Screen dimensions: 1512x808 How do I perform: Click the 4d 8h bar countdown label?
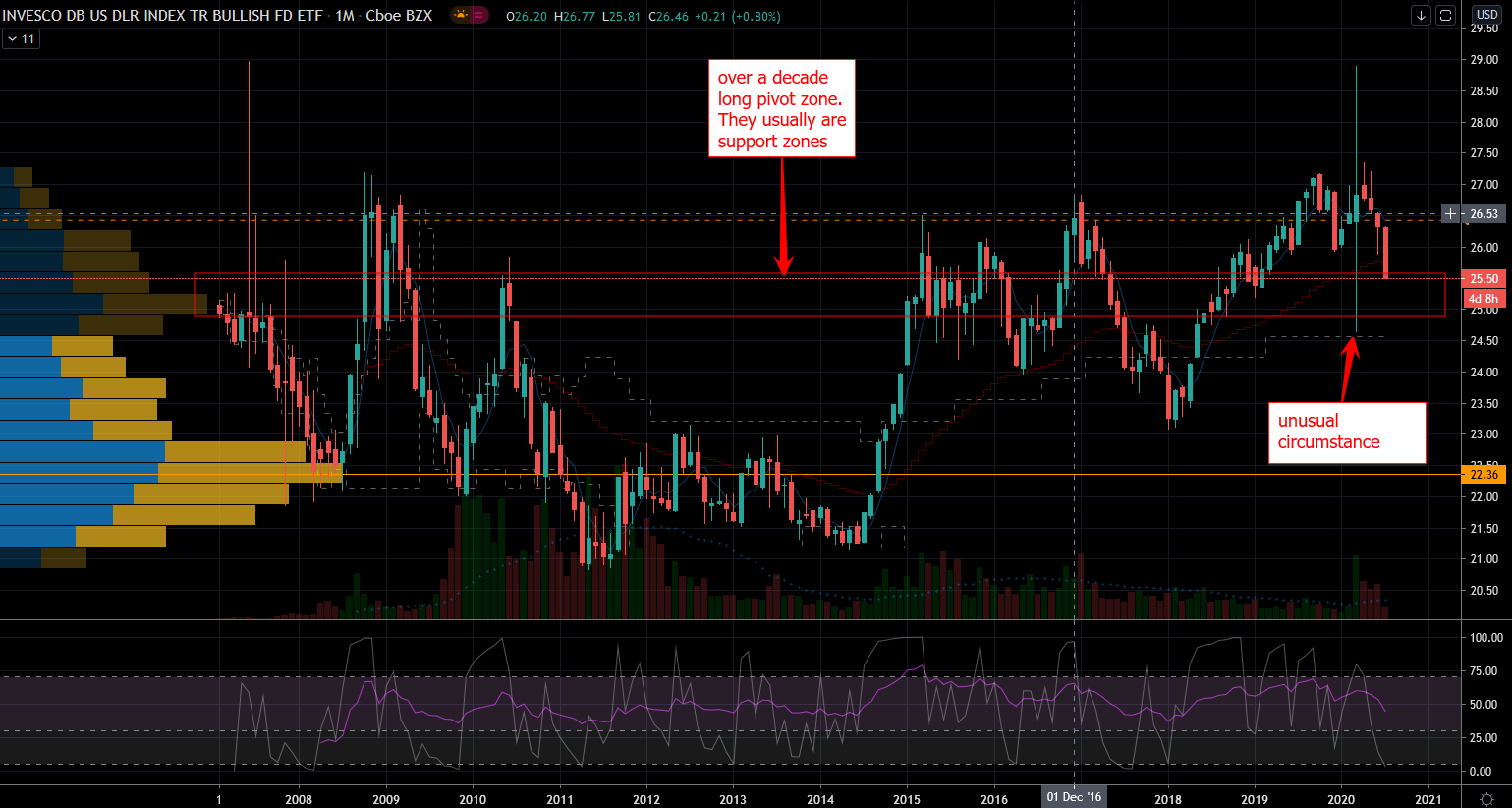click(1484, 299)
